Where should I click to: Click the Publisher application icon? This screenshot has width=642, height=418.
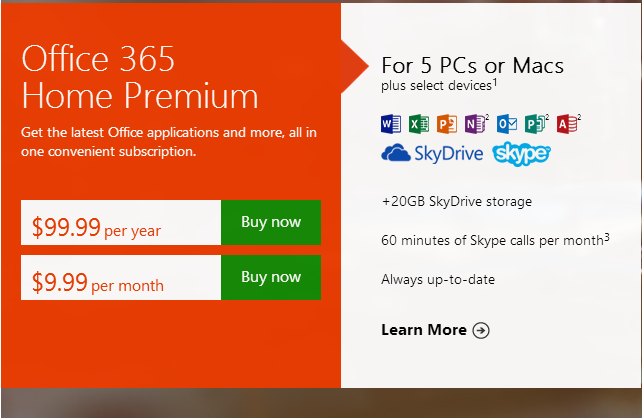click(x=535, y=124)
